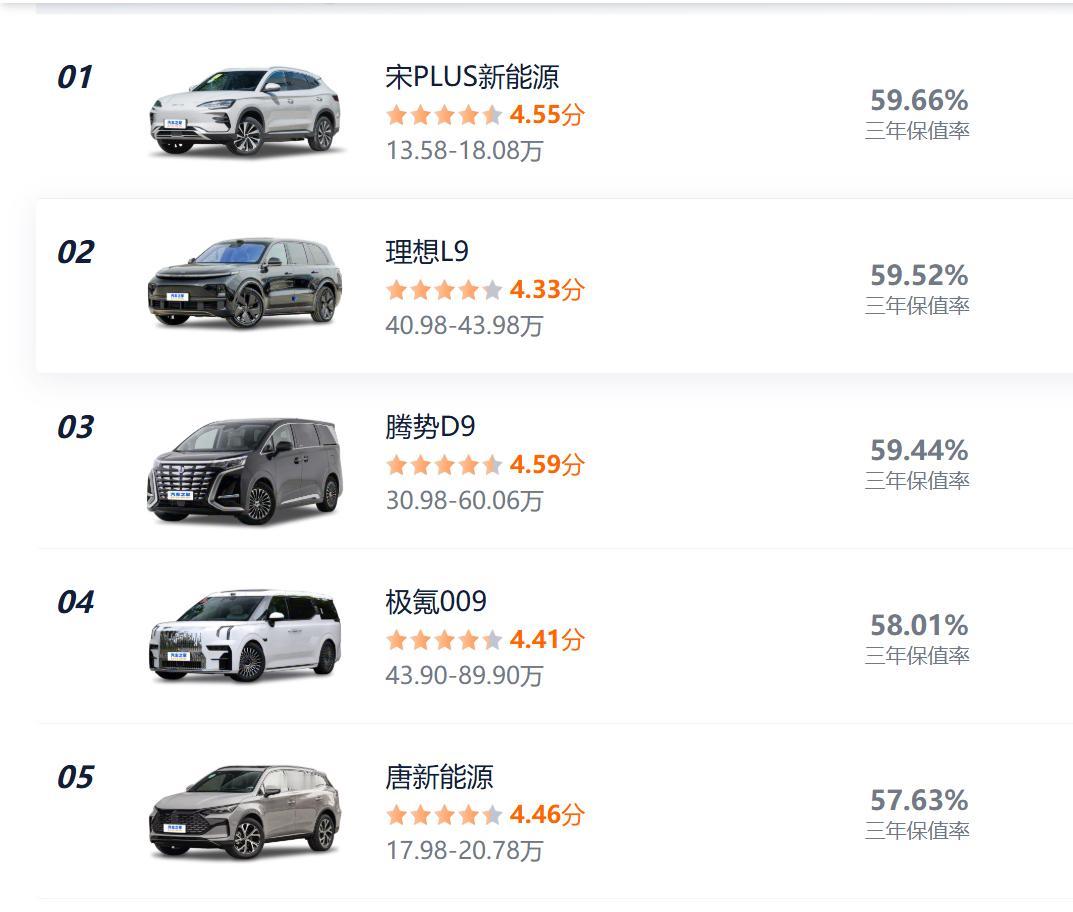Click the 13.58-18.08万 price range
The width and height of the screenshot is (1073, 912).
pos(464,151)
